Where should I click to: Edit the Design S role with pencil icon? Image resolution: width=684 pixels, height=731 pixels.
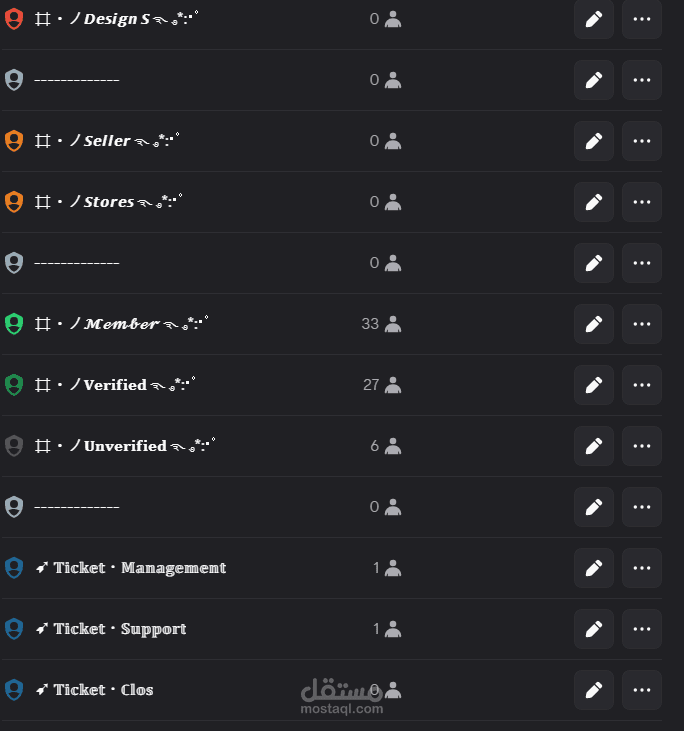click(594, 19)
